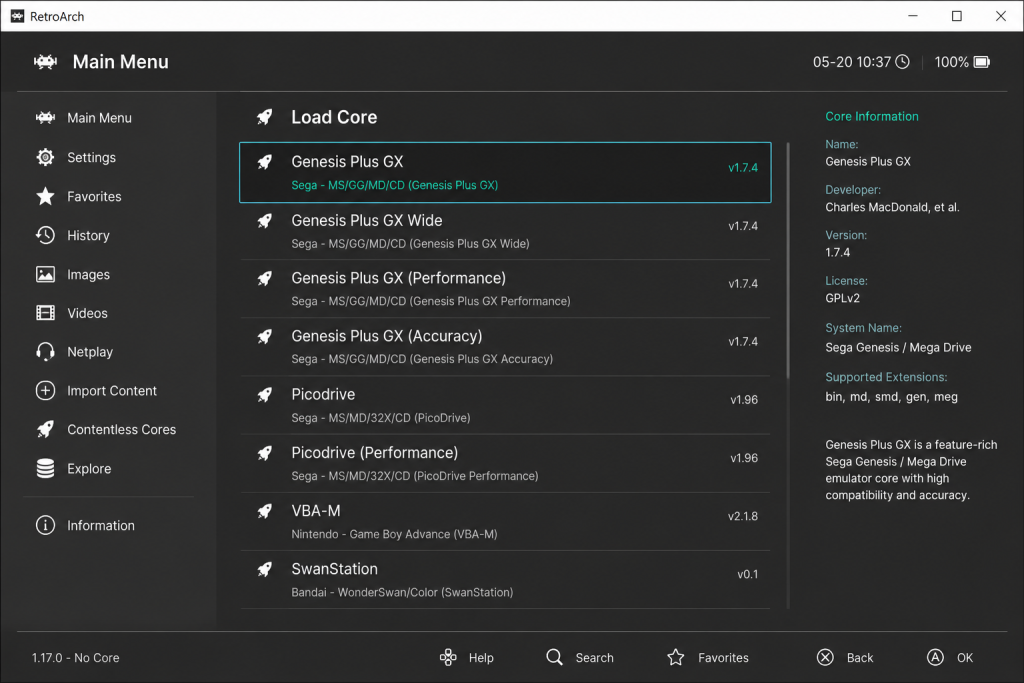The height and width of the screenshot is (683, 1024).
Task: Click the core list vertical scrollbar
Action: coord(788,261)
